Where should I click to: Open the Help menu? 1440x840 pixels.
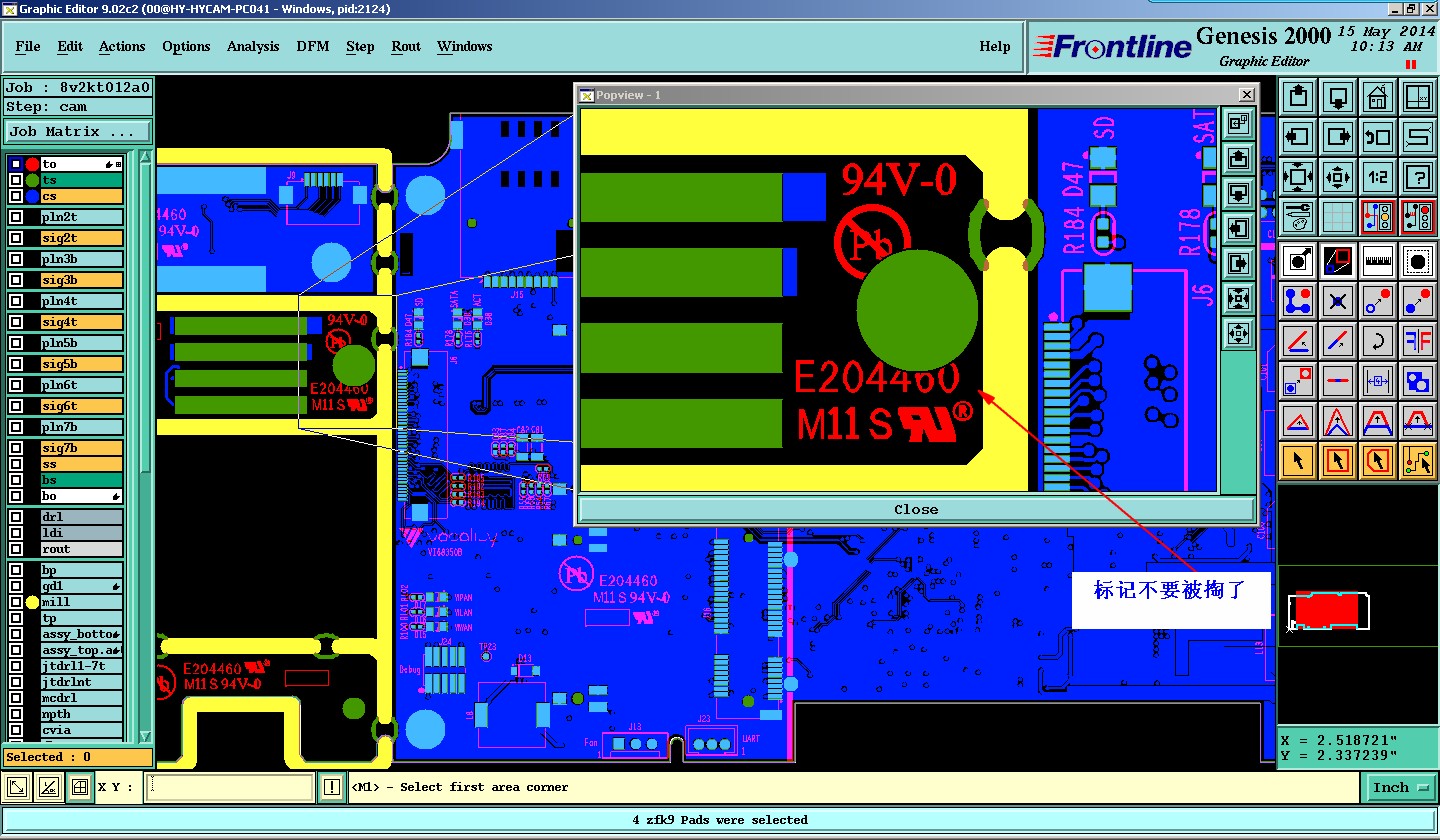click(x=994, y=46)
